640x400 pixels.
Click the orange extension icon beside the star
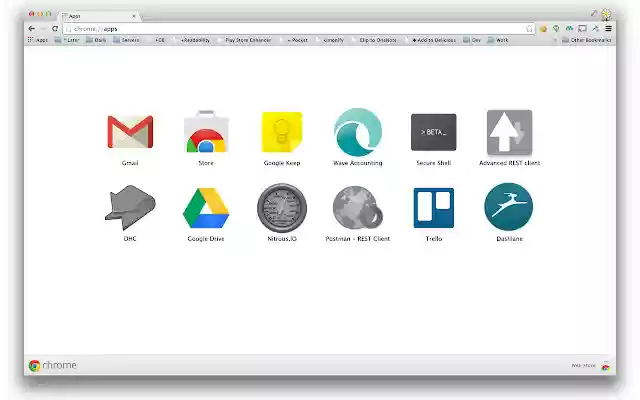tap(543, 29)
